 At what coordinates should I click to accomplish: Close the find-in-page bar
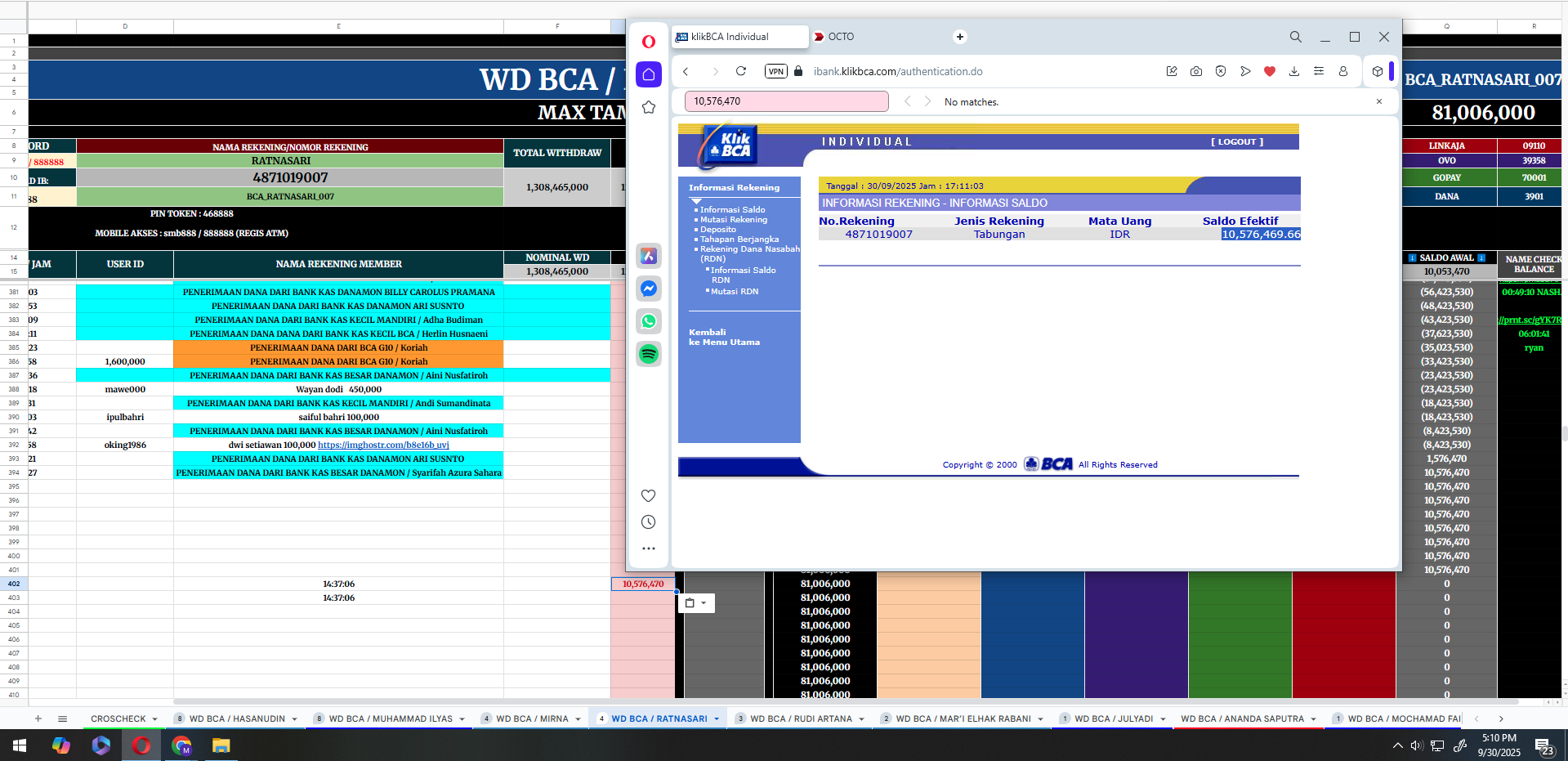coord(1379,101)
